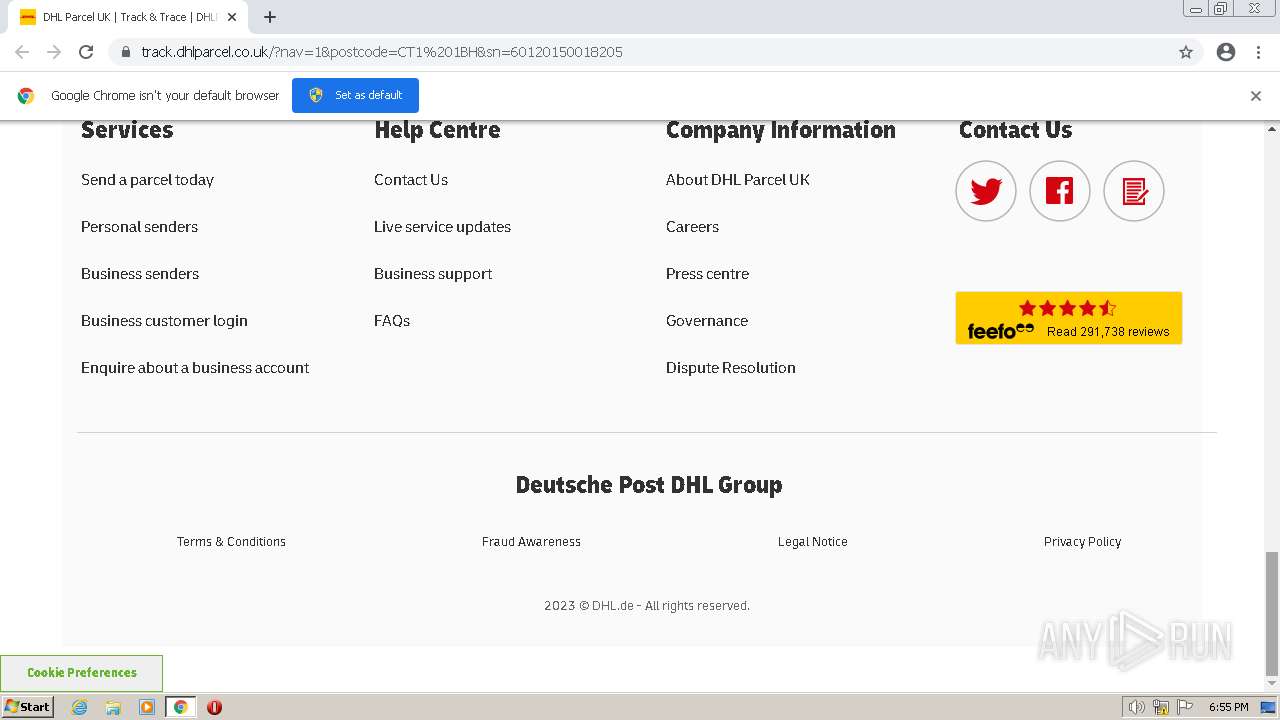Open File Explorer from taskbar
The image size is (1280, 720).
tap(113, 707)
